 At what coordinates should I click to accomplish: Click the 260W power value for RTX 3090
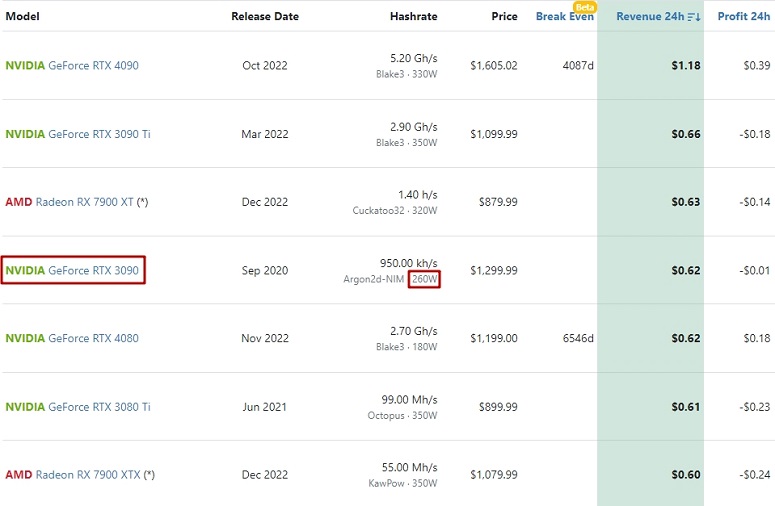[x=424, y=279]
